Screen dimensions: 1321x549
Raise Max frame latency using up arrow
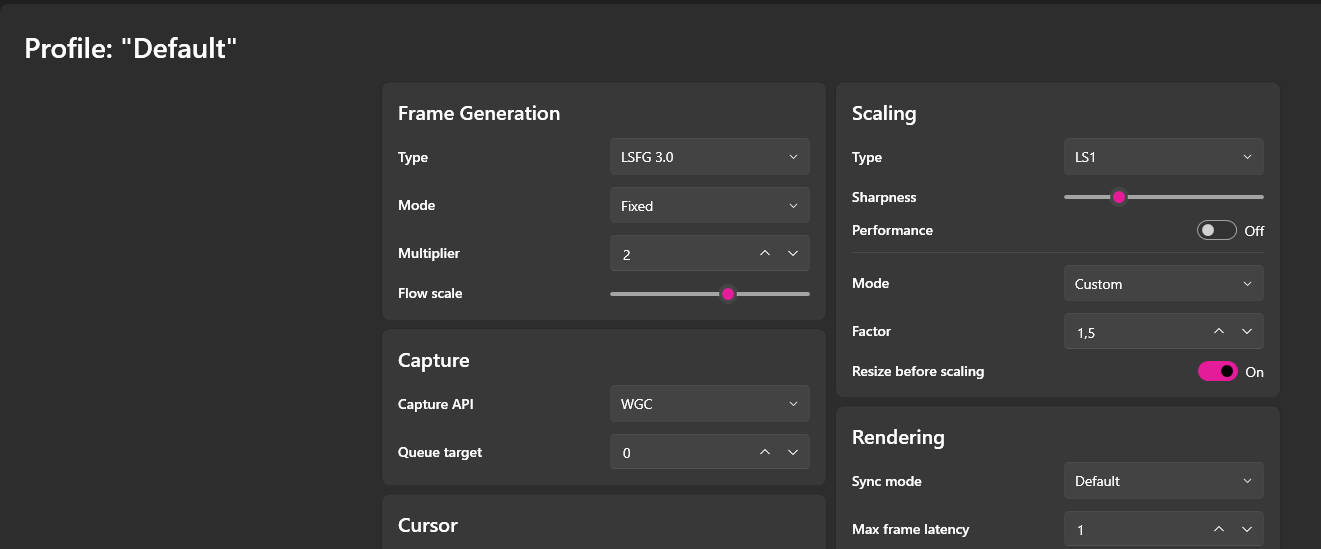click(1219, 529)
